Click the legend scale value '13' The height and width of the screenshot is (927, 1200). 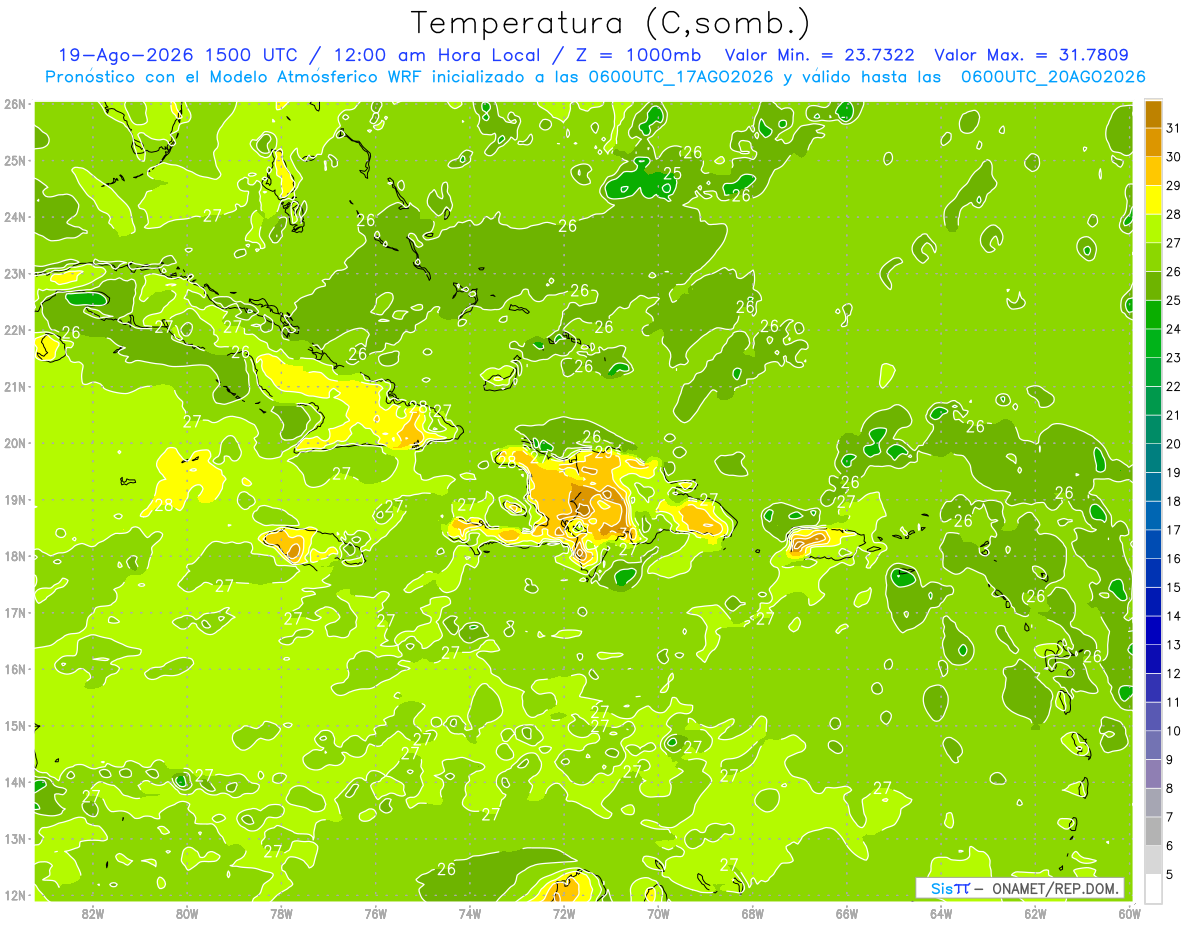click(x=1173, y=645)
